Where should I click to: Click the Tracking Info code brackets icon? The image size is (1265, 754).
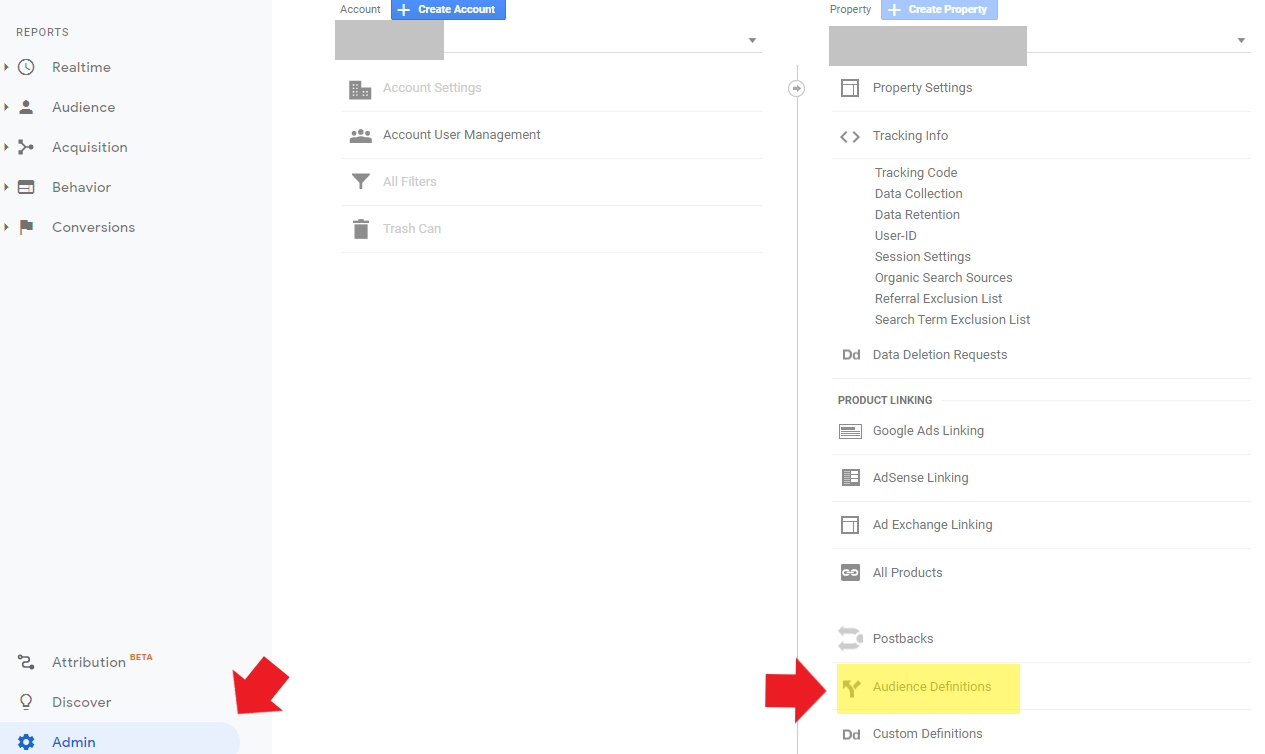coord(850,136)
